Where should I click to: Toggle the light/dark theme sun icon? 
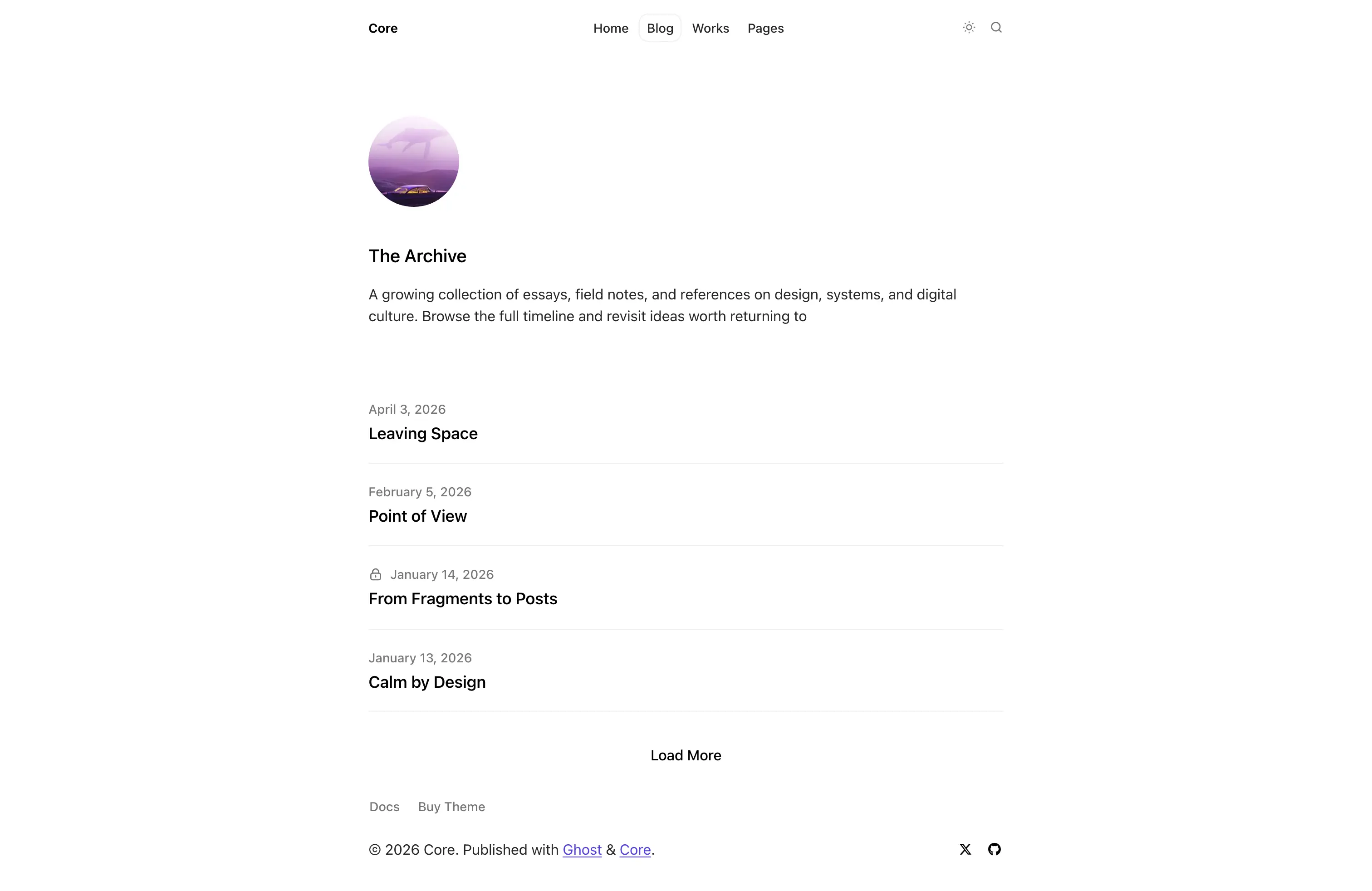pos(969,28)
